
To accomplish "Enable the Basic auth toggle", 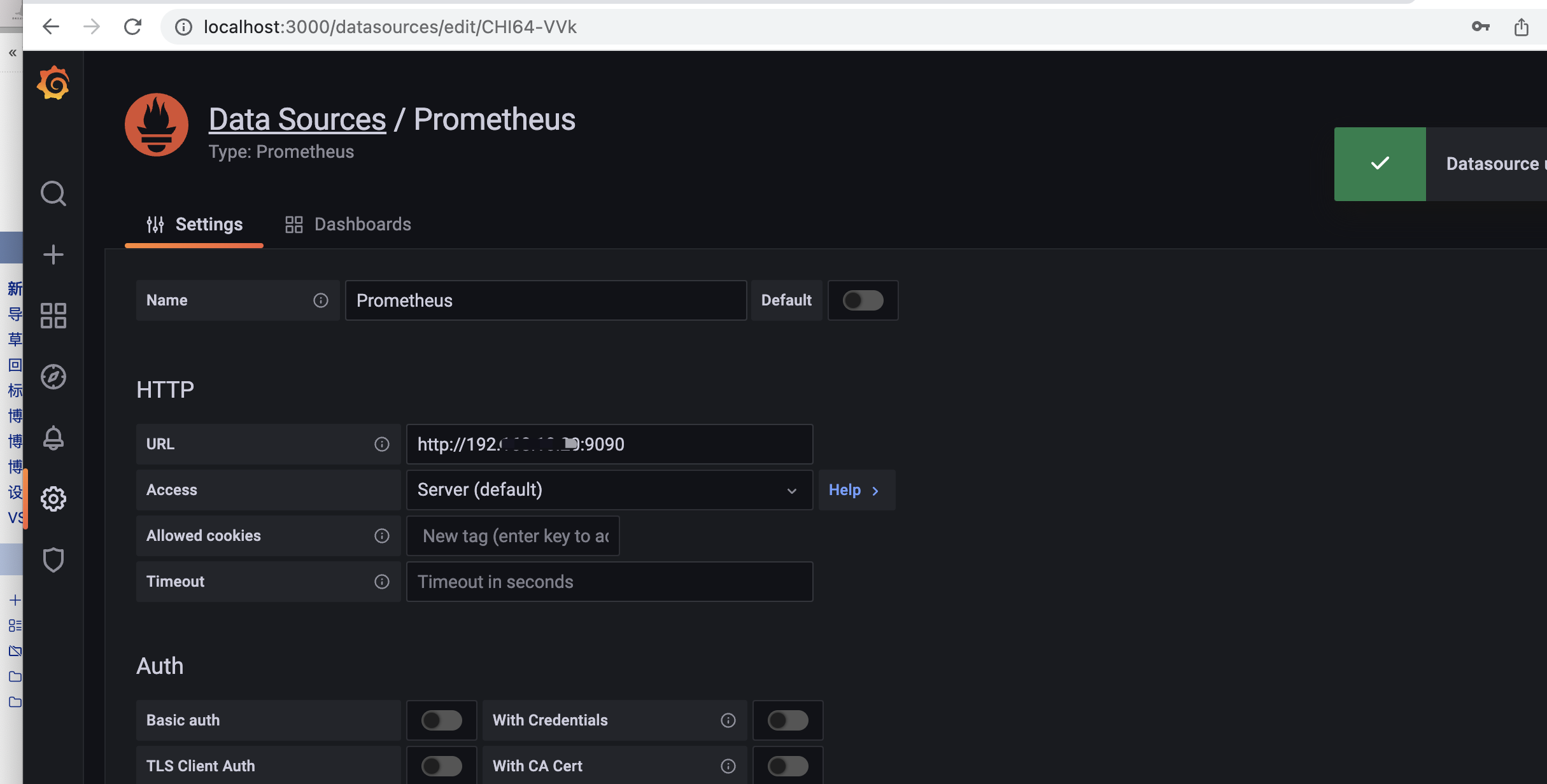I will 441,720.
